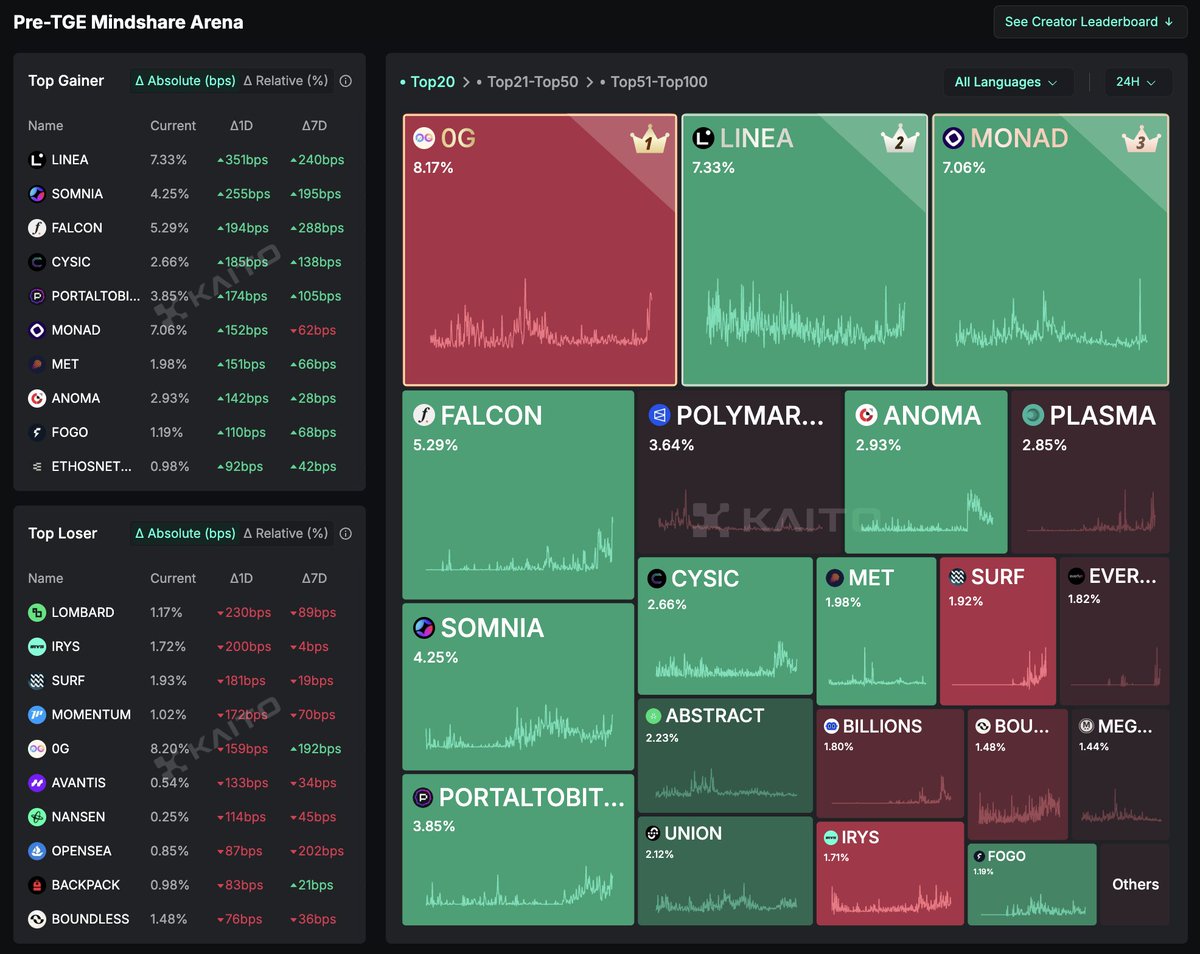Click the Δ1D column header in Top Gainer
The height and width of the screenshot is (954, 1200).
241,126
